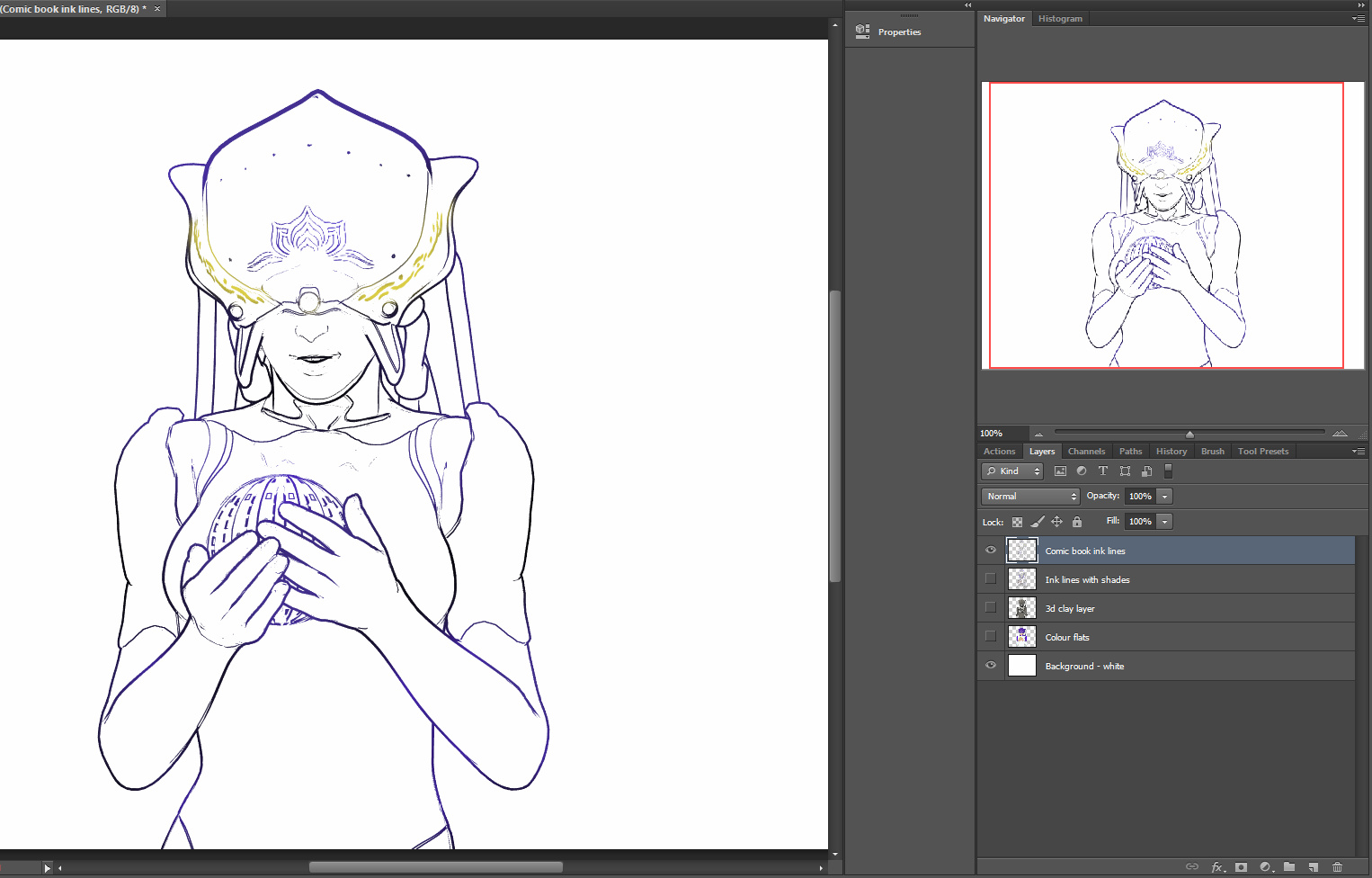Filter for pixel layers icon

point(1060,471)
